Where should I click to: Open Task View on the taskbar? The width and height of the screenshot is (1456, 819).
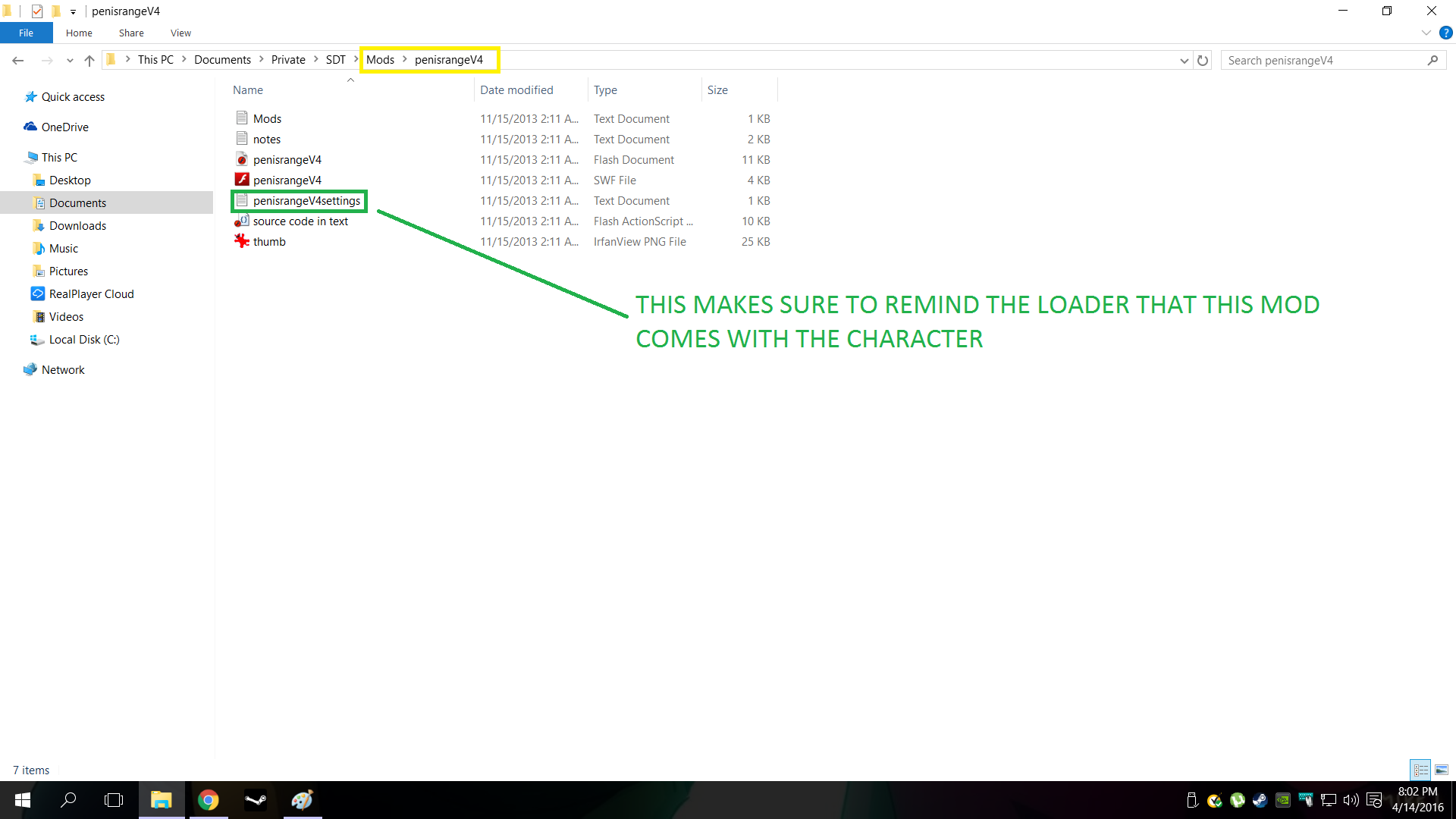pos(114,800)
